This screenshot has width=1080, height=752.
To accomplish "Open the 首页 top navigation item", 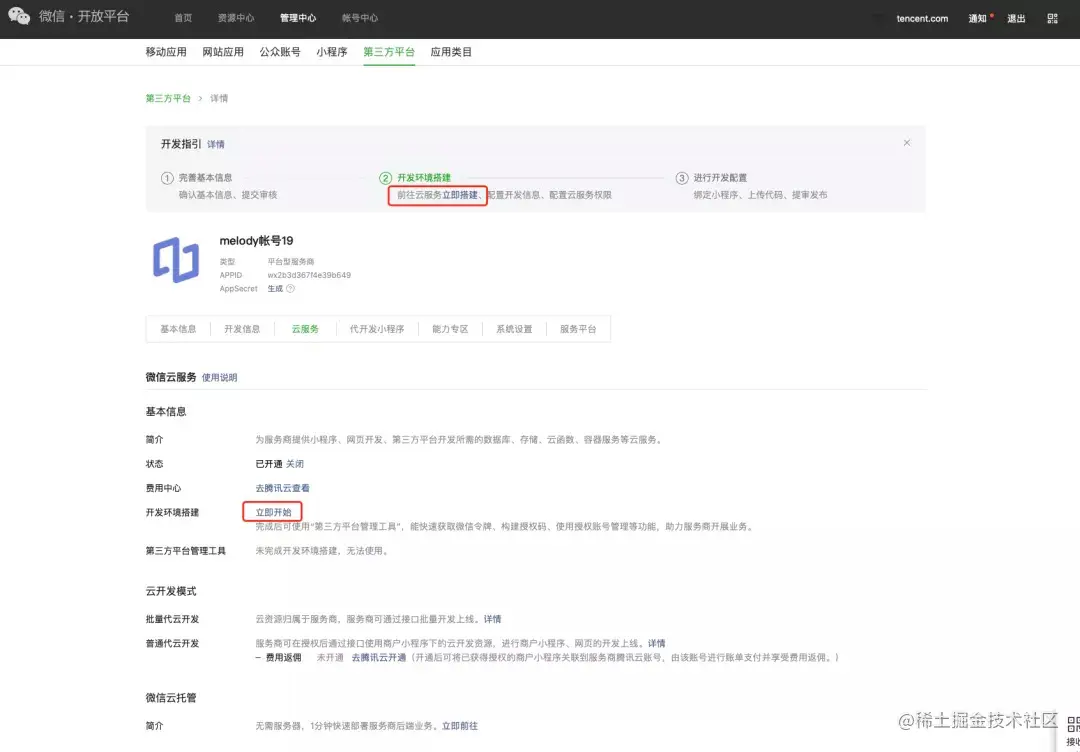I will click(x=183, y=19).
